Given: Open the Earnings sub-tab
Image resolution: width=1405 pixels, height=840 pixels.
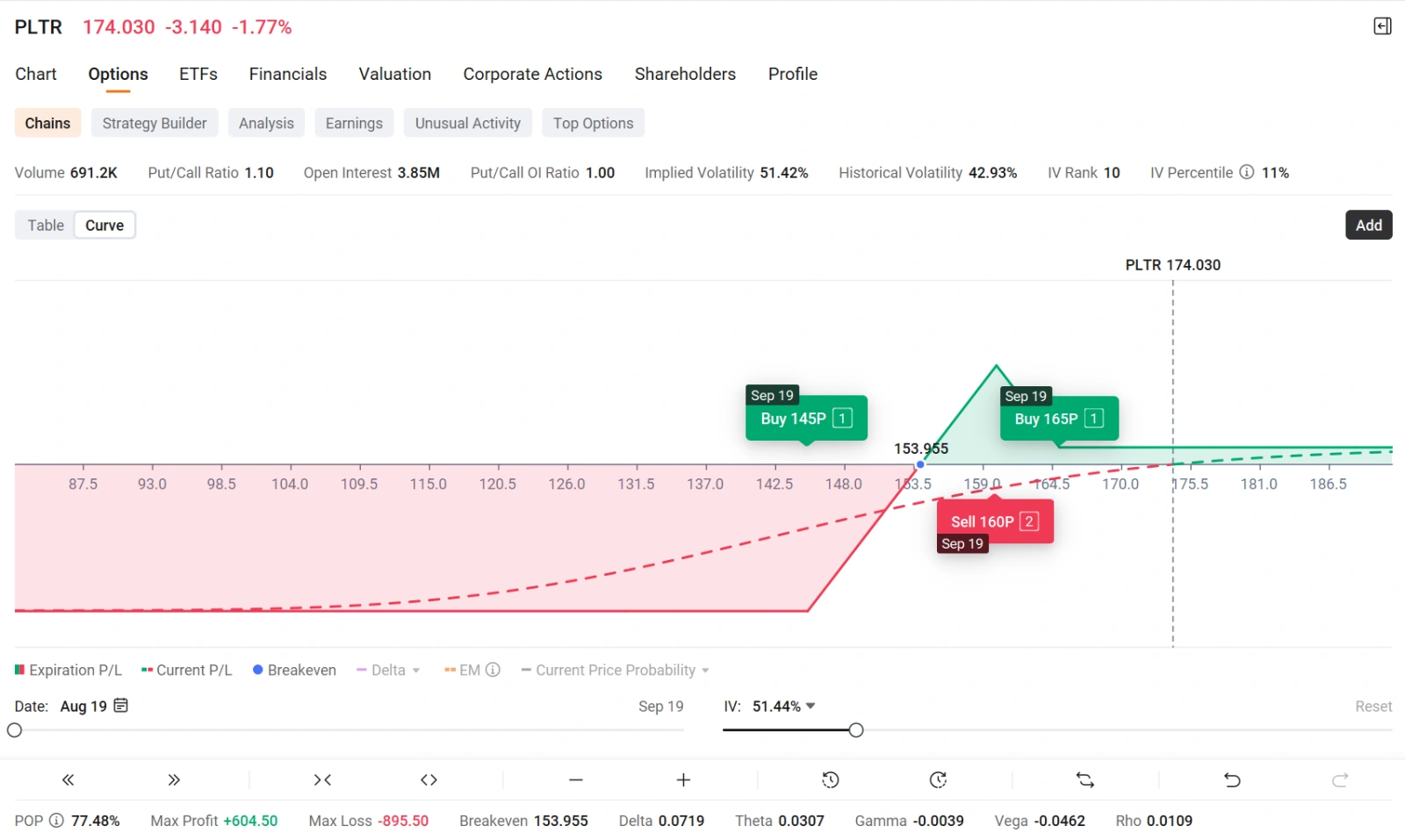Looking at the screenshot, I should pyautogui.click(x=354, y=123).
